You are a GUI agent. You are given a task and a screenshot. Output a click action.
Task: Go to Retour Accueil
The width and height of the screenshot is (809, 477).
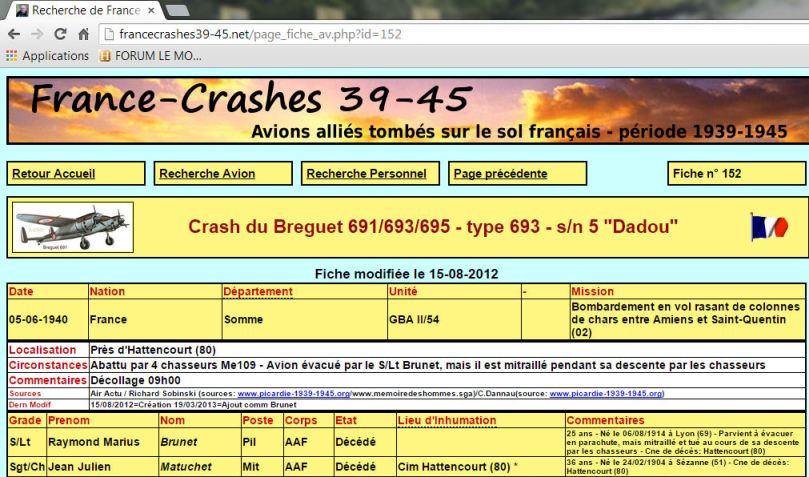click(54, 174)
